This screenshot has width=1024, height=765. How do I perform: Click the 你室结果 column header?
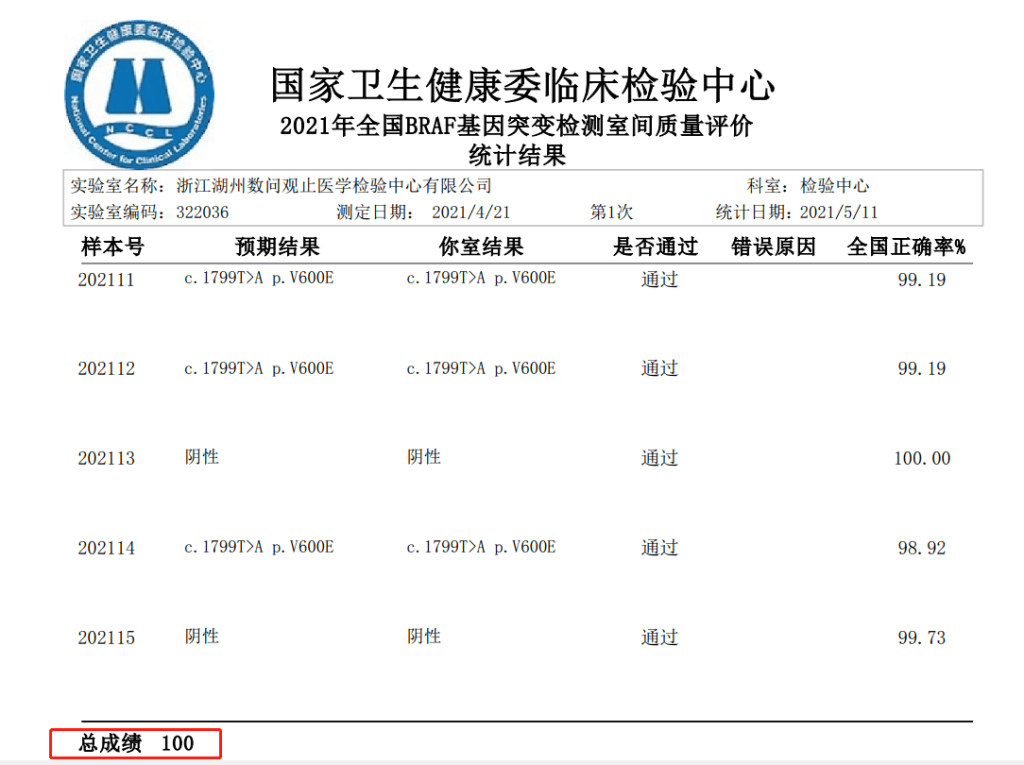[481, 247]
